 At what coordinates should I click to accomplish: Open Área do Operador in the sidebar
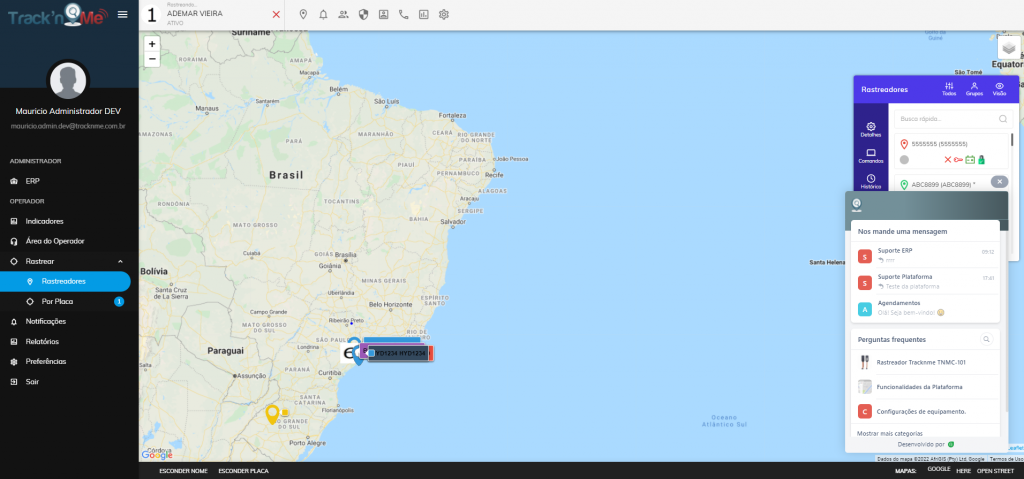pyautogui.click(x=69, y=241)
